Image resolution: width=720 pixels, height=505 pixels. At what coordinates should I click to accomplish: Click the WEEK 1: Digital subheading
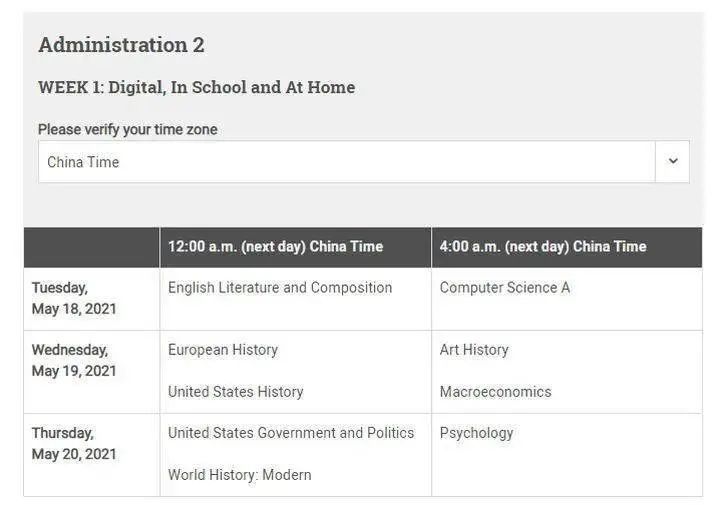point(196,88)
